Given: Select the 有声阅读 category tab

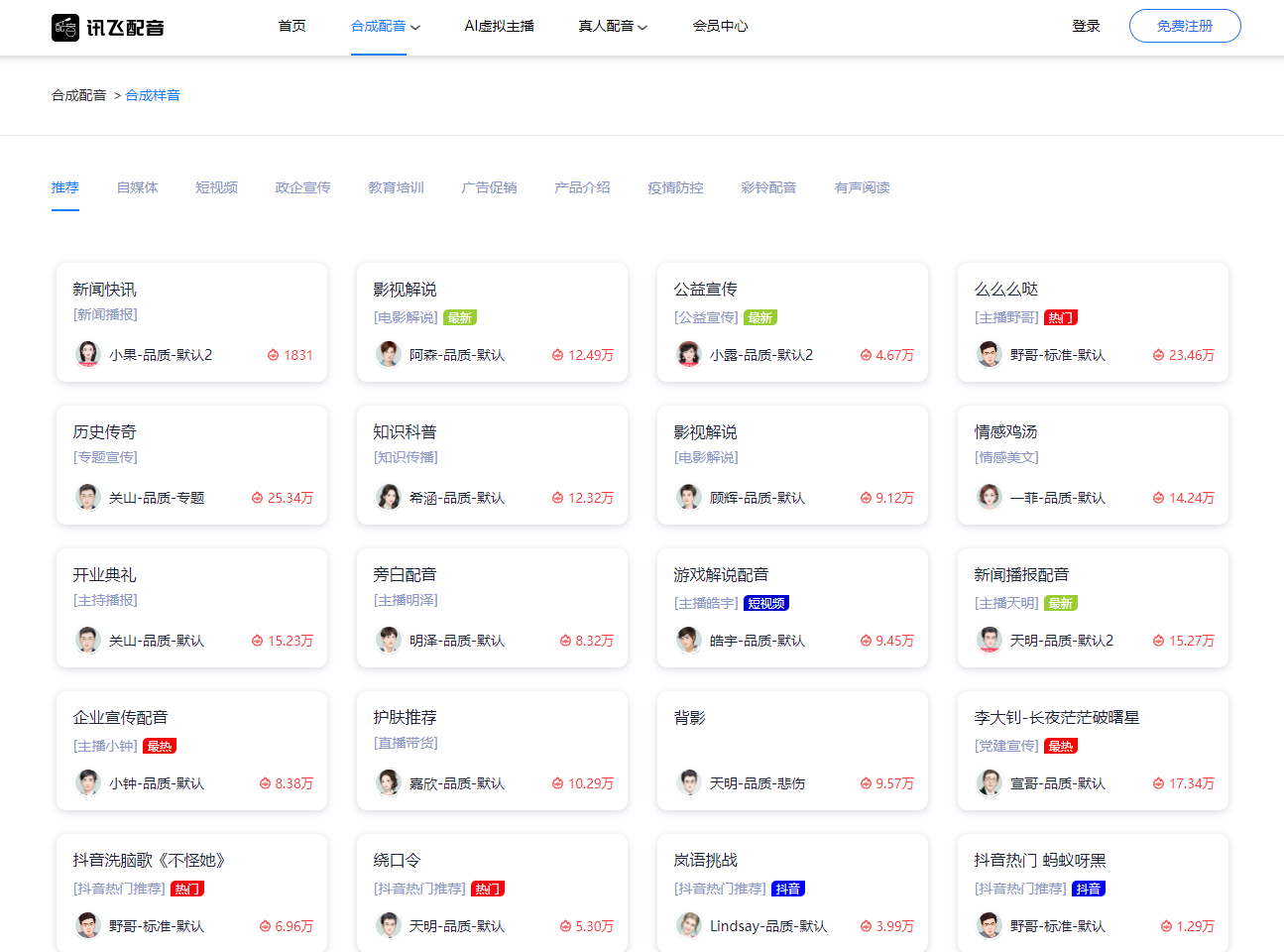Looking at the screenshot, I should (x=862, y=187).
